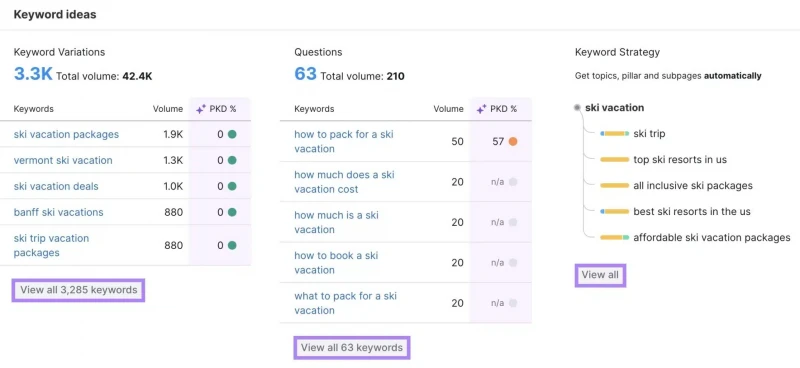Image resolution: width=800 pixels, height=368 pixels.
Task: Click the 3.3K keyword variations count
Action: (x=33, y=75)
